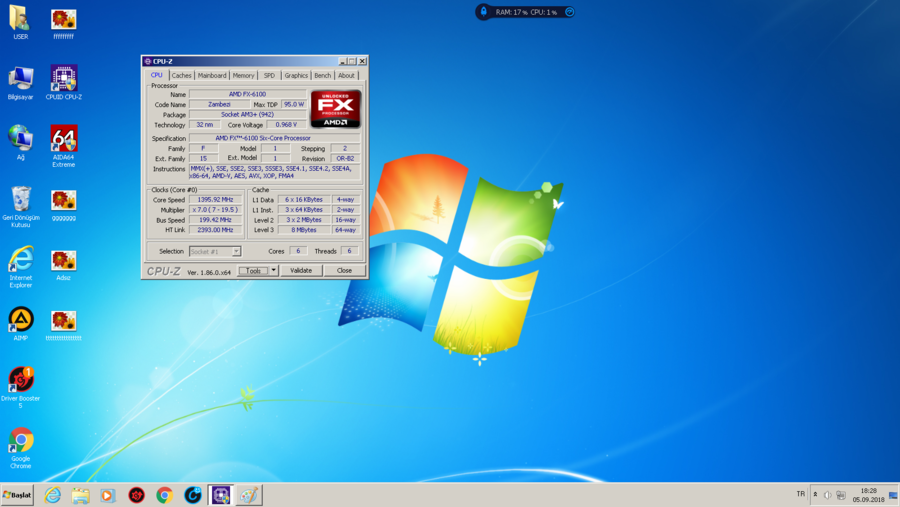The width and height of the screenshot is (900, 507).
Task: Click the Başlat start button
Action: click(17, 495)
